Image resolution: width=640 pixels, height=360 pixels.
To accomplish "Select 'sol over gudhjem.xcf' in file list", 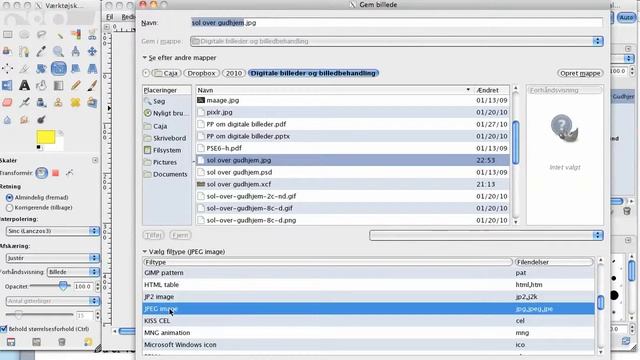I will (353, 184).
